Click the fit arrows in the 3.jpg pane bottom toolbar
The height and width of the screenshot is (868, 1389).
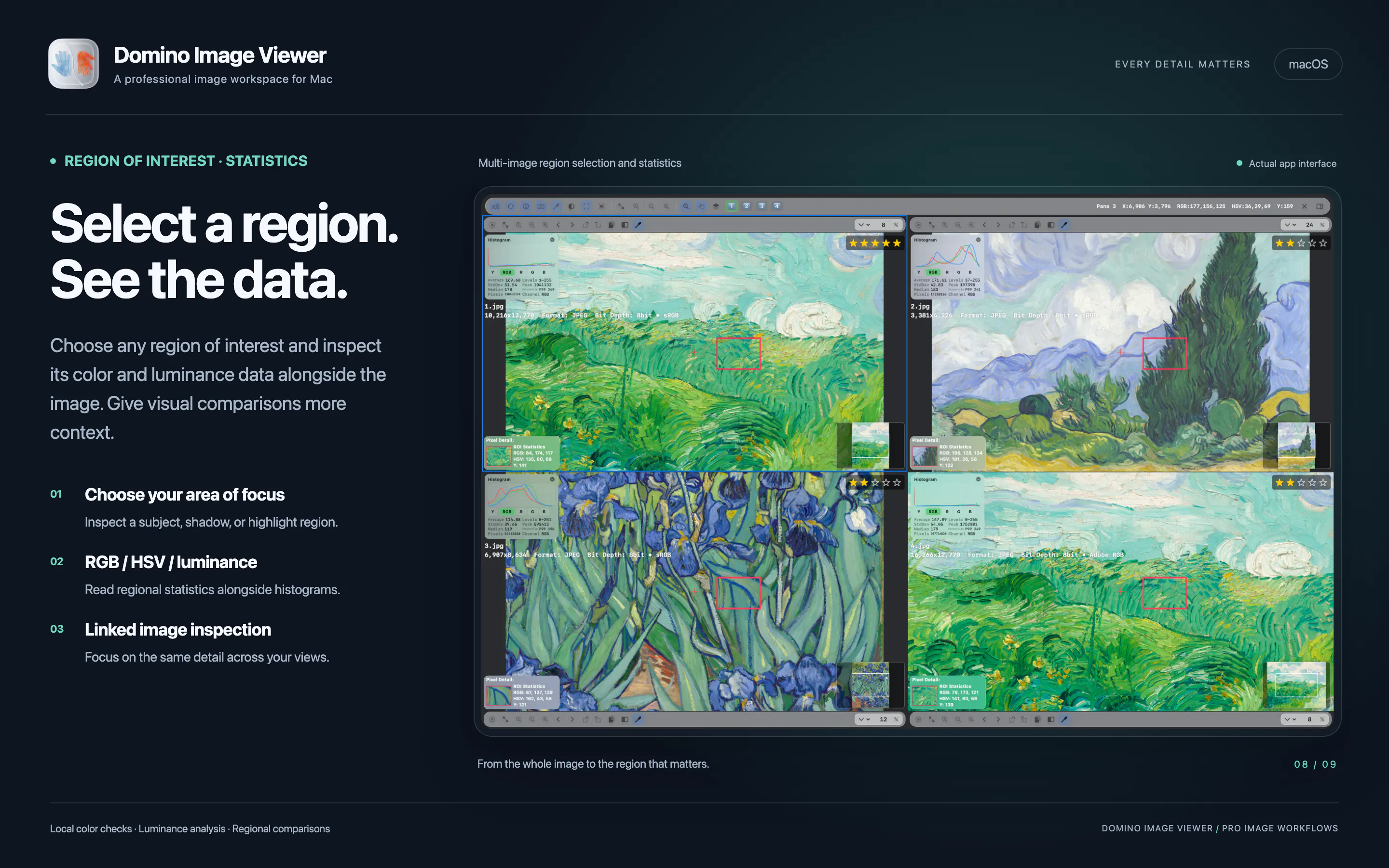(x=505, y=719)
